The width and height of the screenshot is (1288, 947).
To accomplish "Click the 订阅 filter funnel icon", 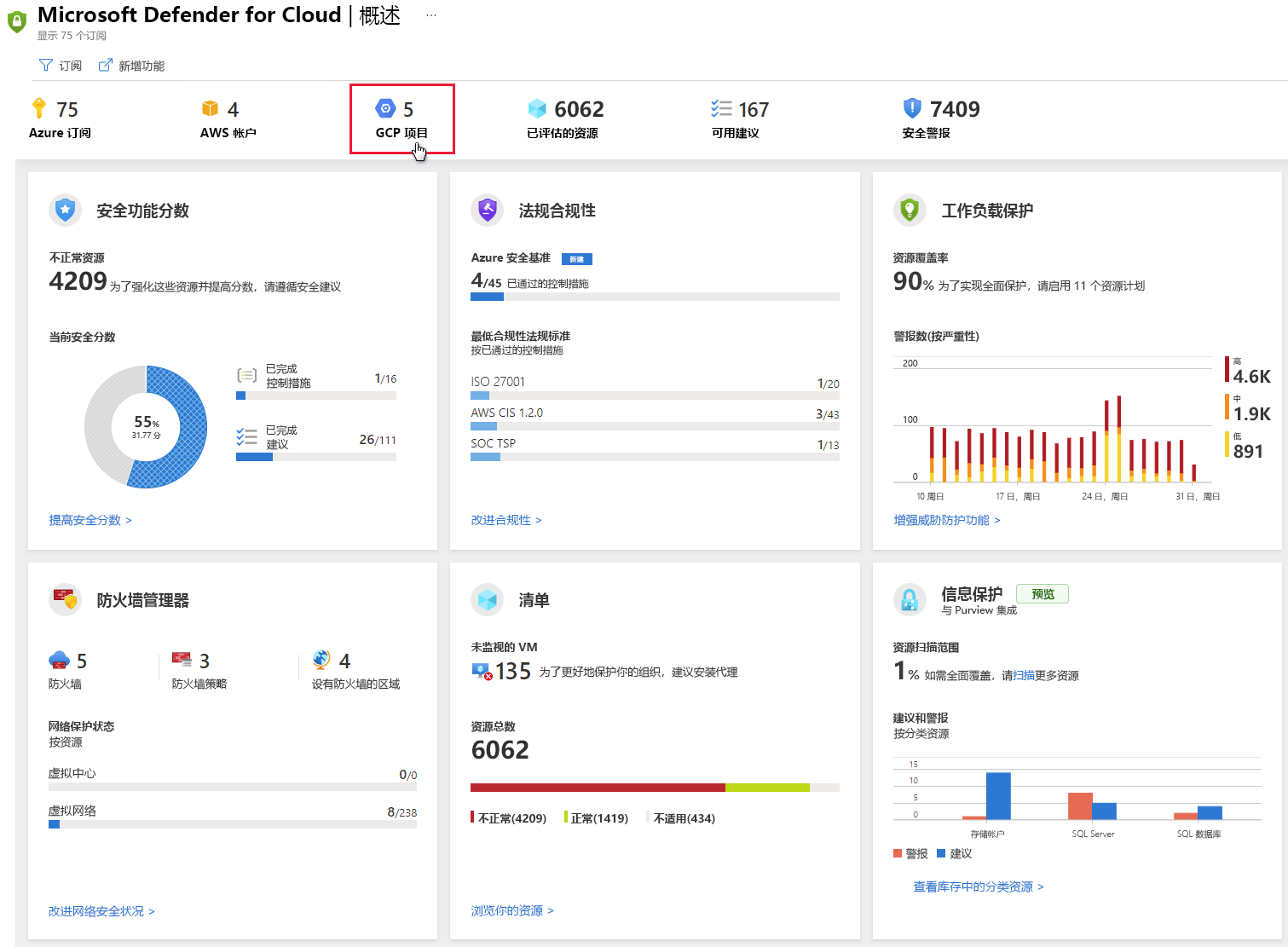I will 46,65.
